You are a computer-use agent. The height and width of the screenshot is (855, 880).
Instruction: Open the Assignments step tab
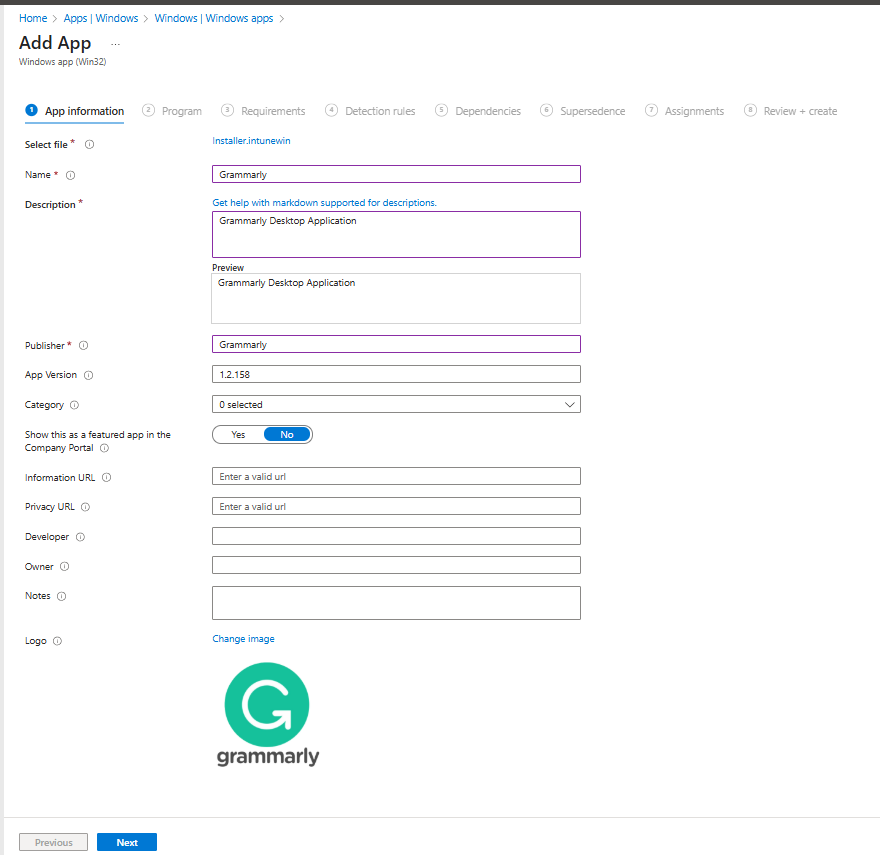tap(685, 111)
